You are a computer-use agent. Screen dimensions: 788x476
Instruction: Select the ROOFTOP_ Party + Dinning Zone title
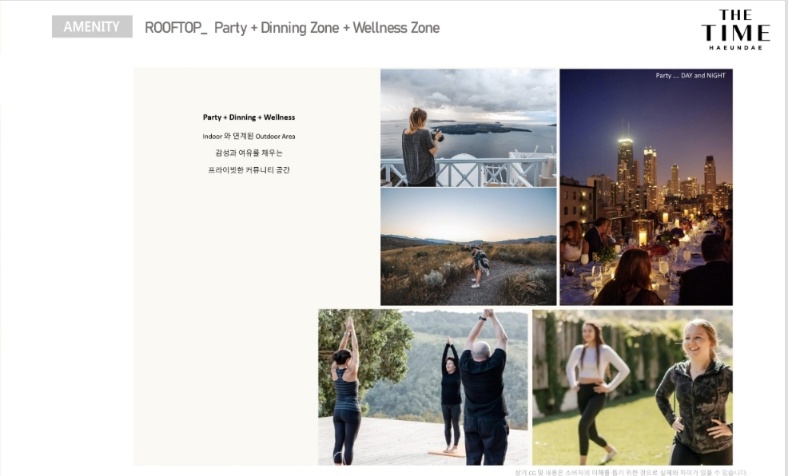pyautogui.click(x=292, y=28)
